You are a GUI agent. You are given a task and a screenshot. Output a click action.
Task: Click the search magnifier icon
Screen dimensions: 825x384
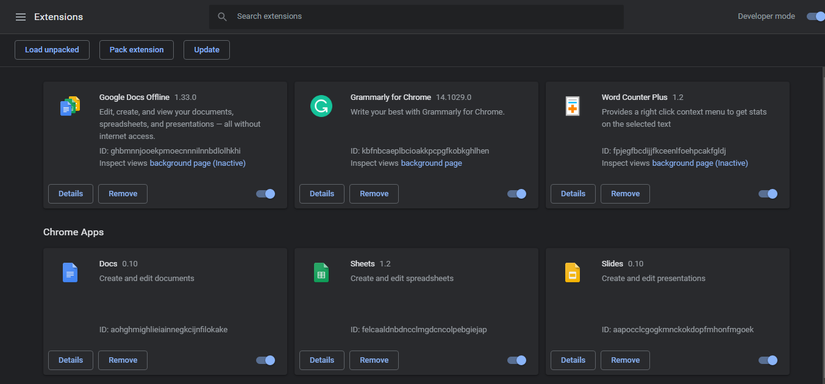tap(222, 17)
